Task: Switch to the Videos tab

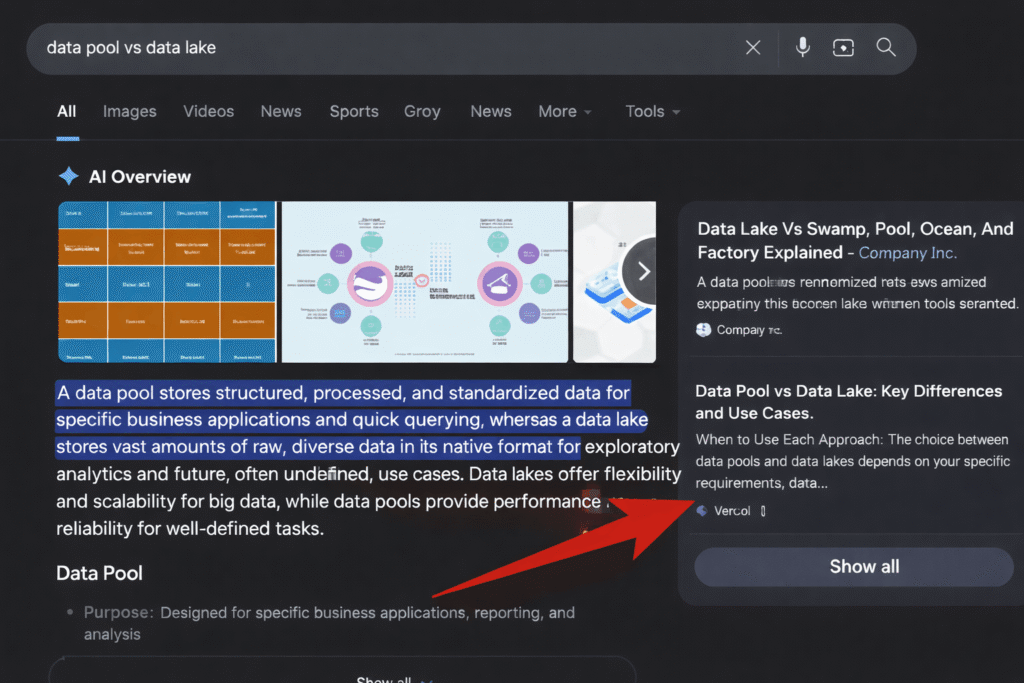Action: coord(208,112)
